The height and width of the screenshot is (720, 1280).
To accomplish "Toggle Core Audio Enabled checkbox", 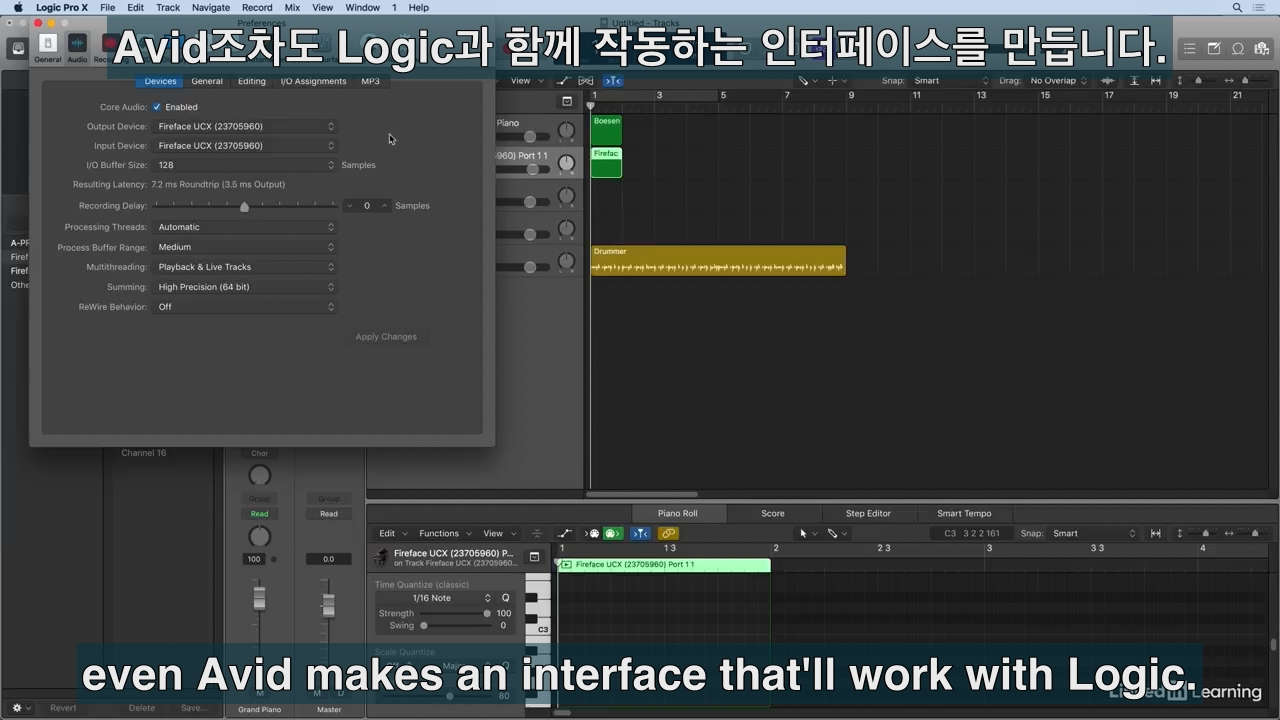I will [157, 107].
